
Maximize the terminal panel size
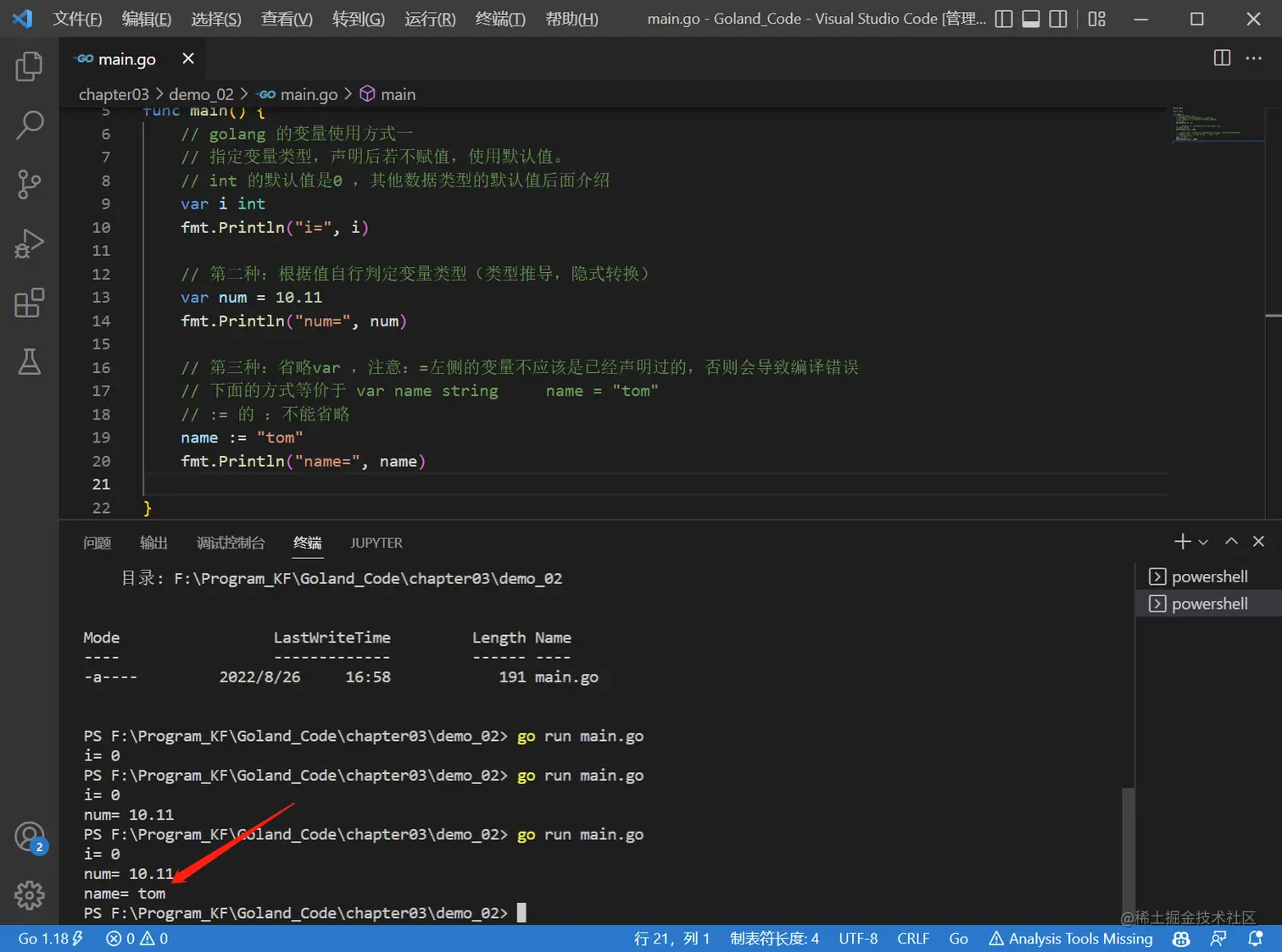pyautogui.click(x=1231, y=541)
